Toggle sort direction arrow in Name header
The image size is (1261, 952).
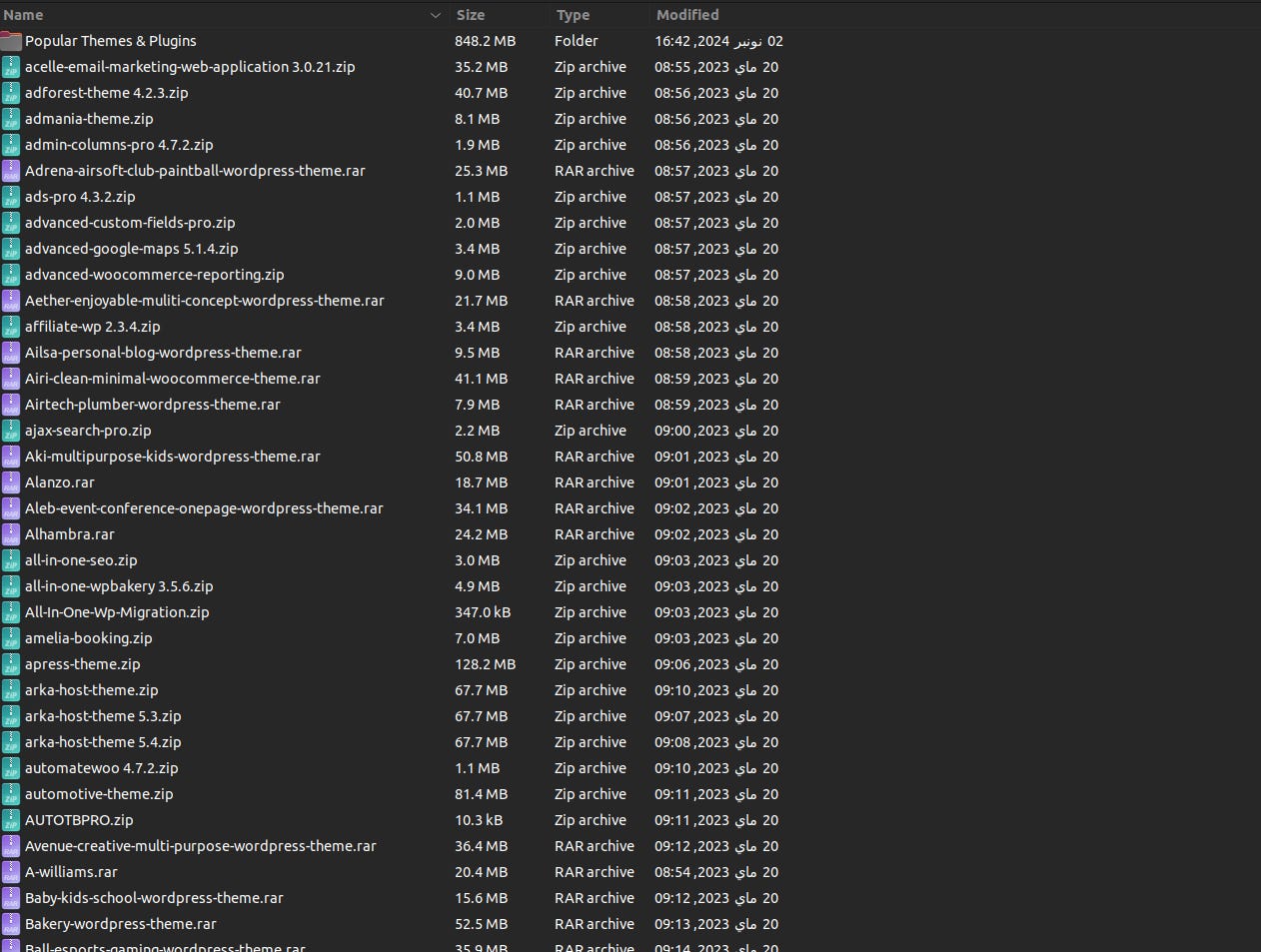436,15
